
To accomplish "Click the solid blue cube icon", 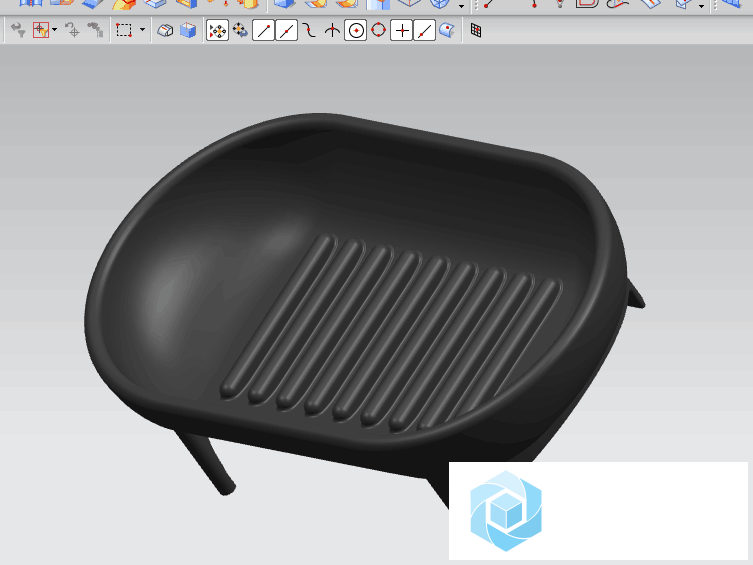I will click(188, 31).
